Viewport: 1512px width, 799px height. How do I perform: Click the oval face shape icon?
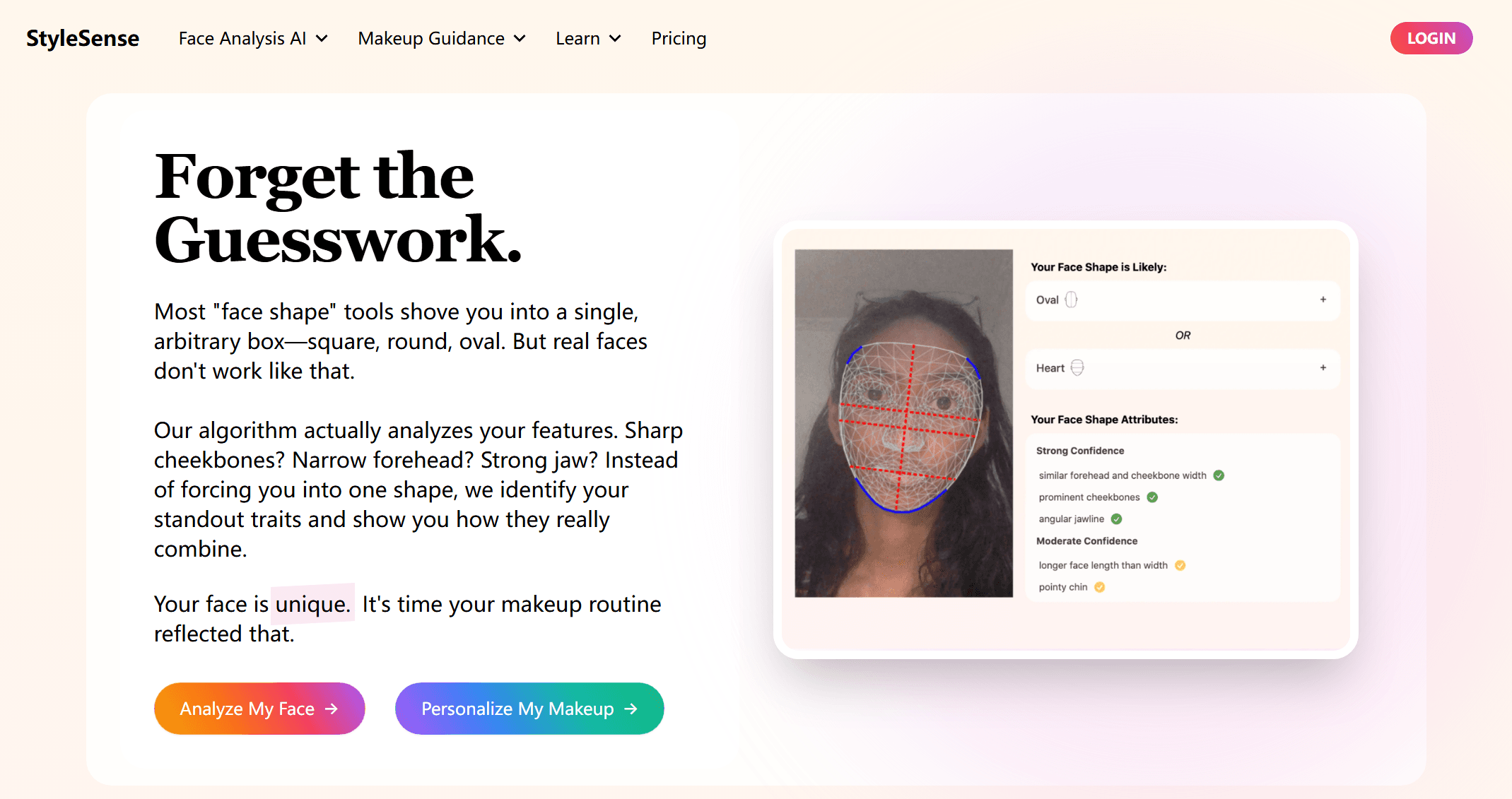1071,300
